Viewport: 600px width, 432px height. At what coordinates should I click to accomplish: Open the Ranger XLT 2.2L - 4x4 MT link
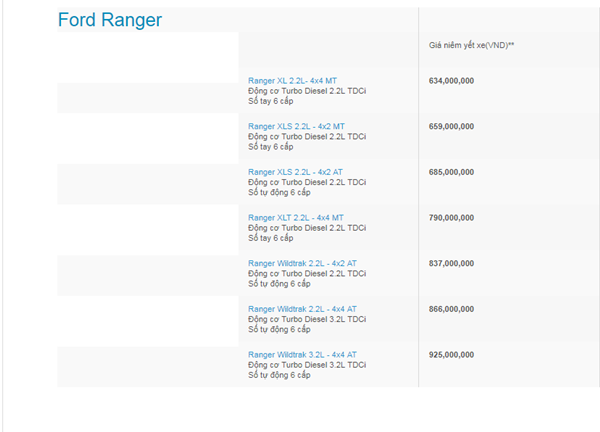pyautogui.click(x=295, y=217)
